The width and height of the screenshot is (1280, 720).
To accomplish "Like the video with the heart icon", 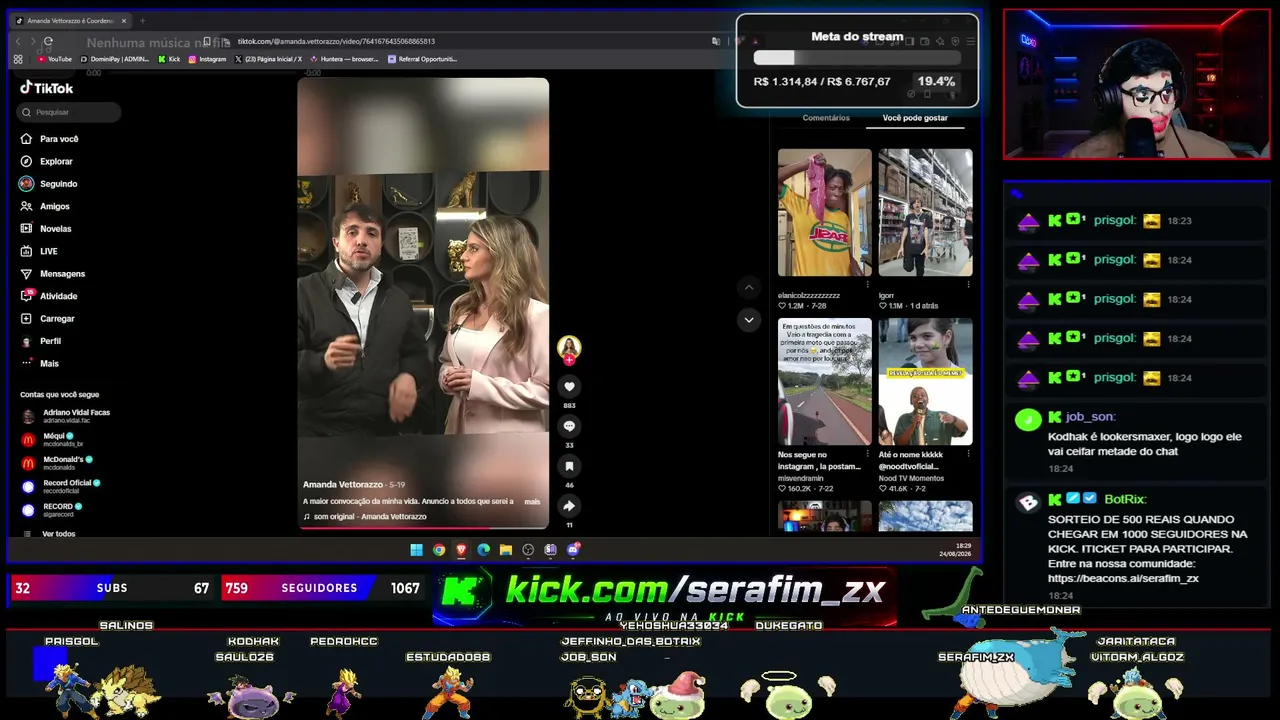I will point(569,387).
